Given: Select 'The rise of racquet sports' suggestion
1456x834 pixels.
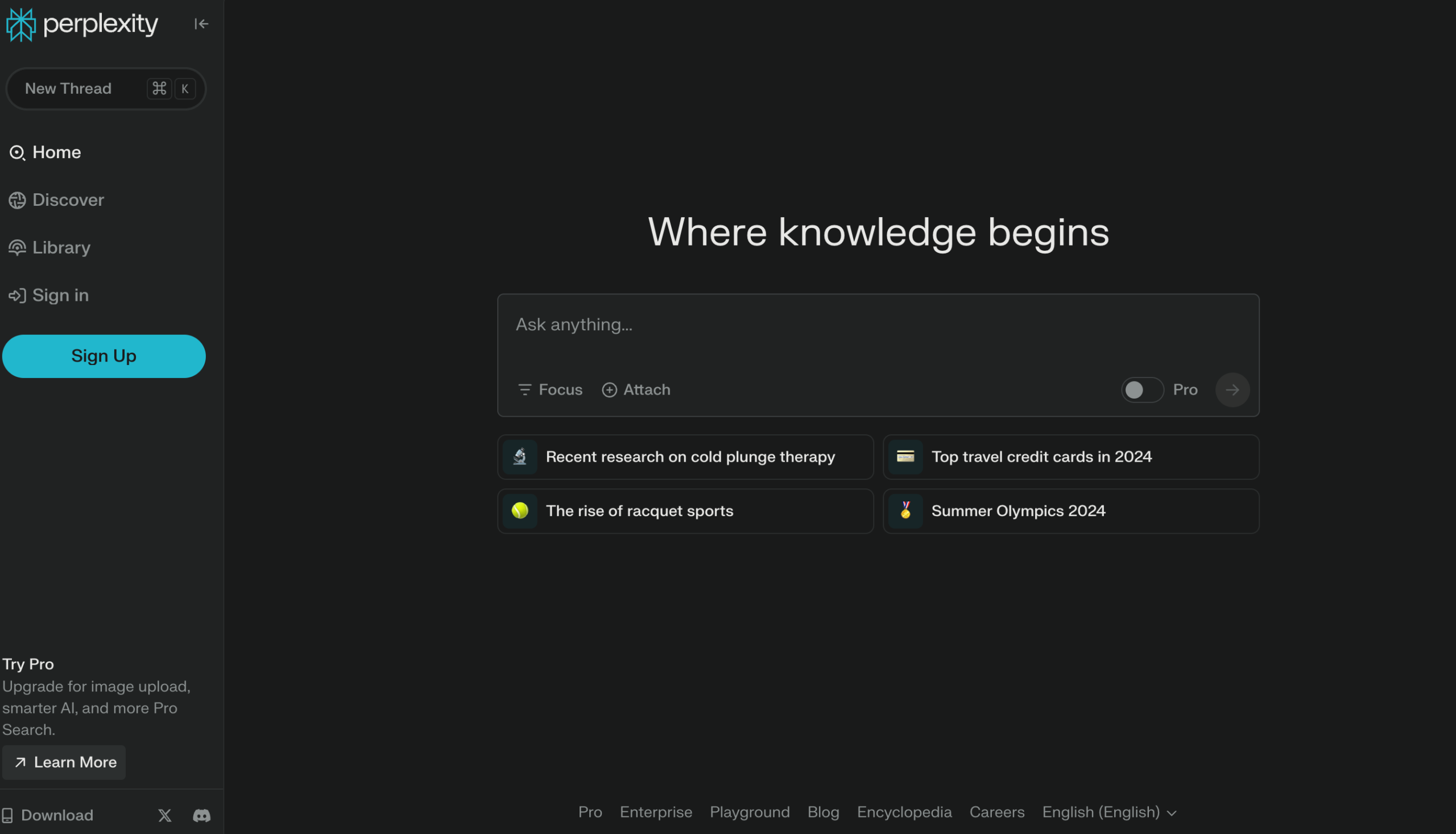Looking at the screenshot, I should click(685, 511).
